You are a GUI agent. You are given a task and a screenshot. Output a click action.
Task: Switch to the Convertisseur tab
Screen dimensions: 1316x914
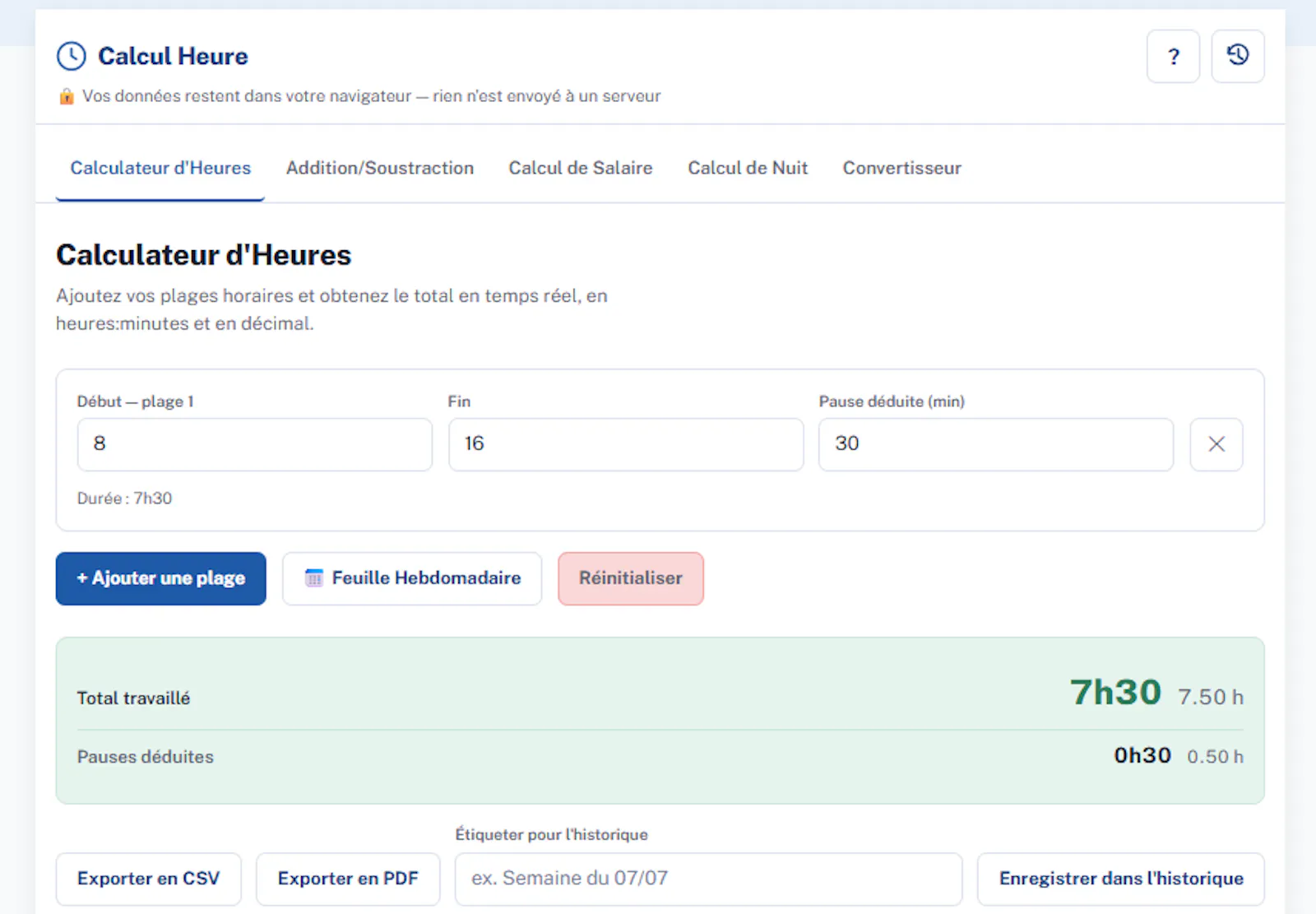point(902,168)
